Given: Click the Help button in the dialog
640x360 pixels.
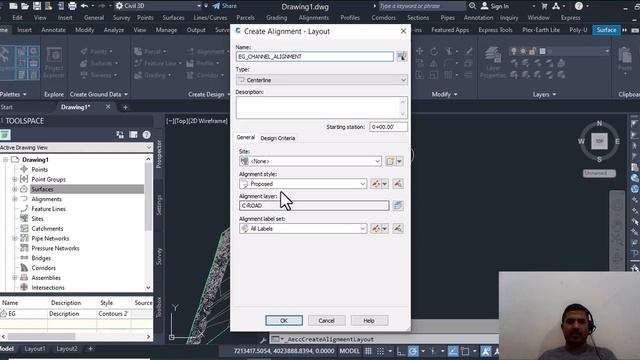Looking at the screenshot, I should pos(369,320).
